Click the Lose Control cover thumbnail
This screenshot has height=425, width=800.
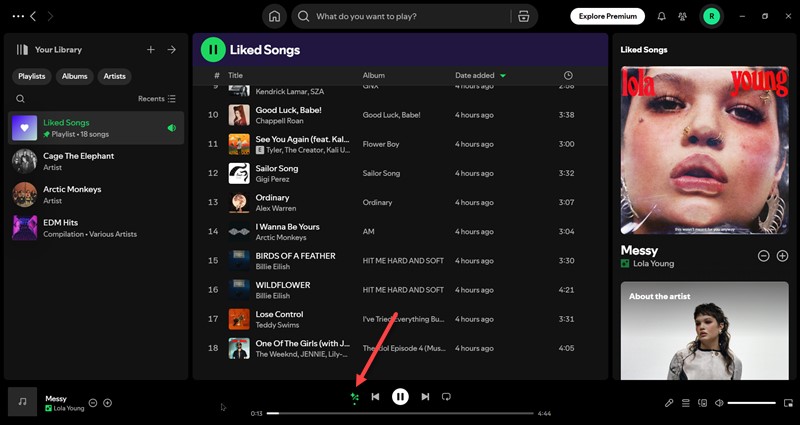[239, 319]
